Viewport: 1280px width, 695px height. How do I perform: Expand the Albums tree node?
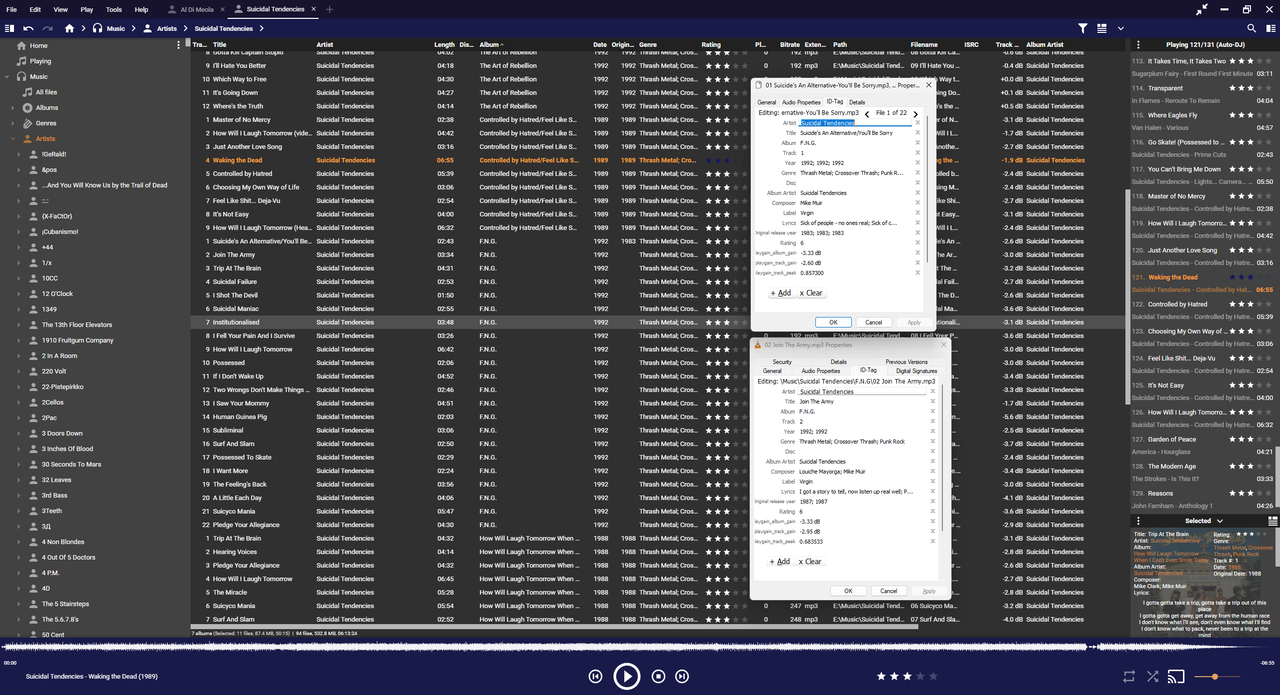point(13,108)
